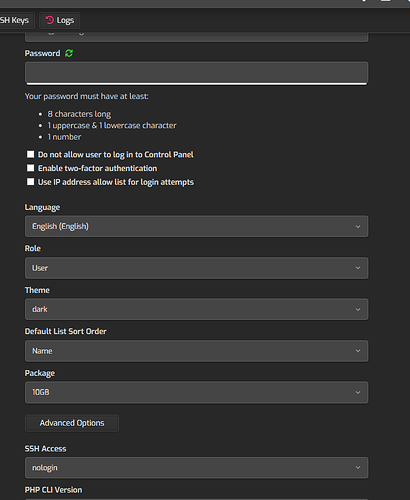This screenshot has height=500, width=410.
Task: Click the Password field label
Action: click(x=42, y=53)
